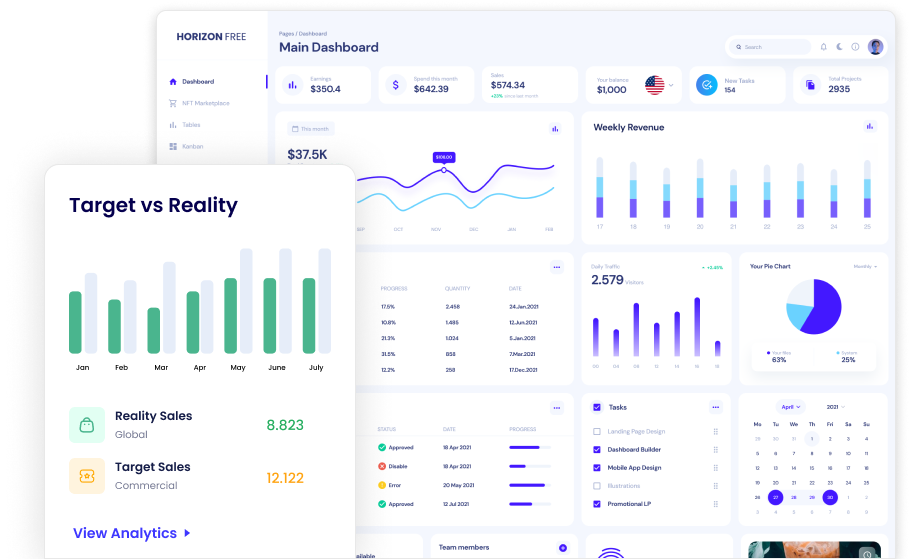910x559 pixels.
Task: Uncheck the Mobile App Design task
Action: coord(597,468)
